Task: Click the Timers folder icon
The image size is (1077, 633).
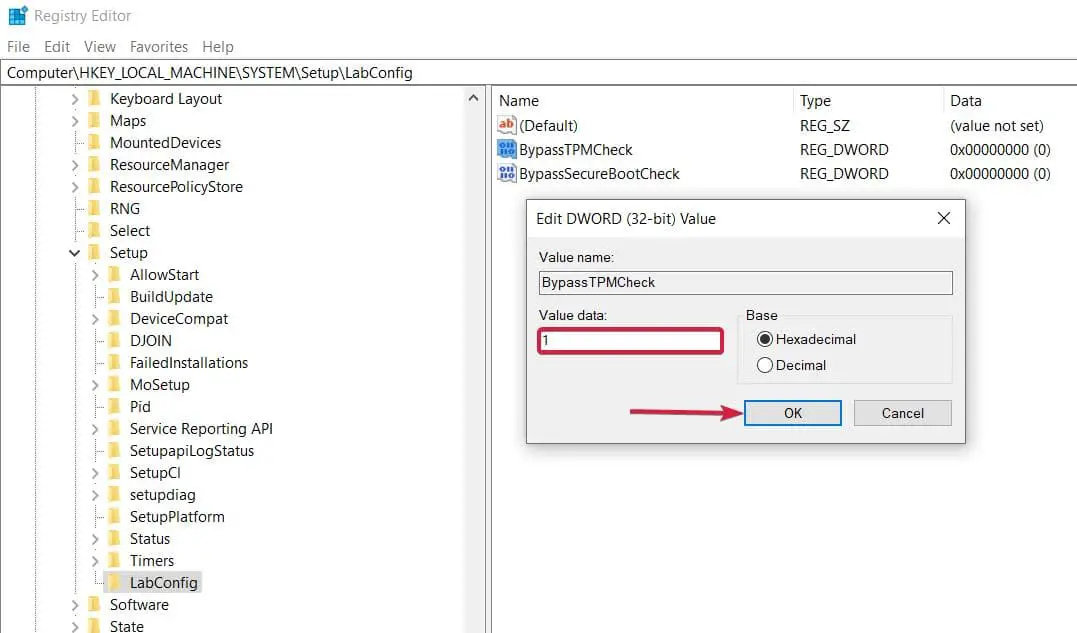Action: click(115, 560)
